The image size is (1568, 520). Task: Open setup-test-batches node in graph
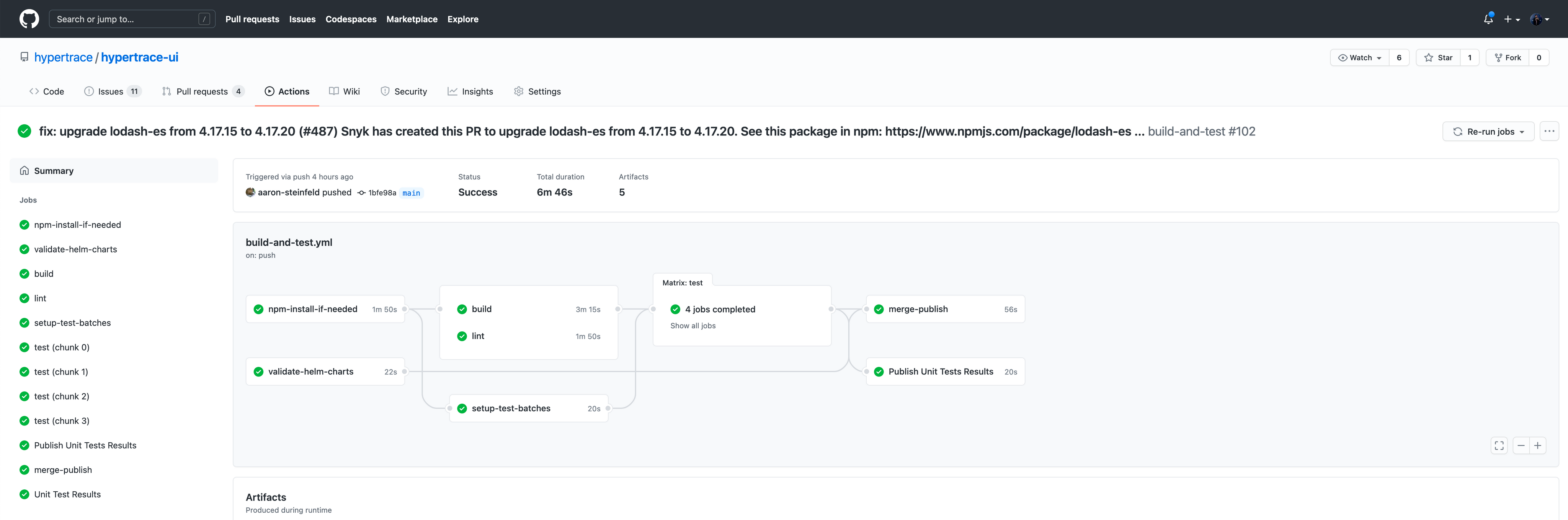(x=528, y=409)
